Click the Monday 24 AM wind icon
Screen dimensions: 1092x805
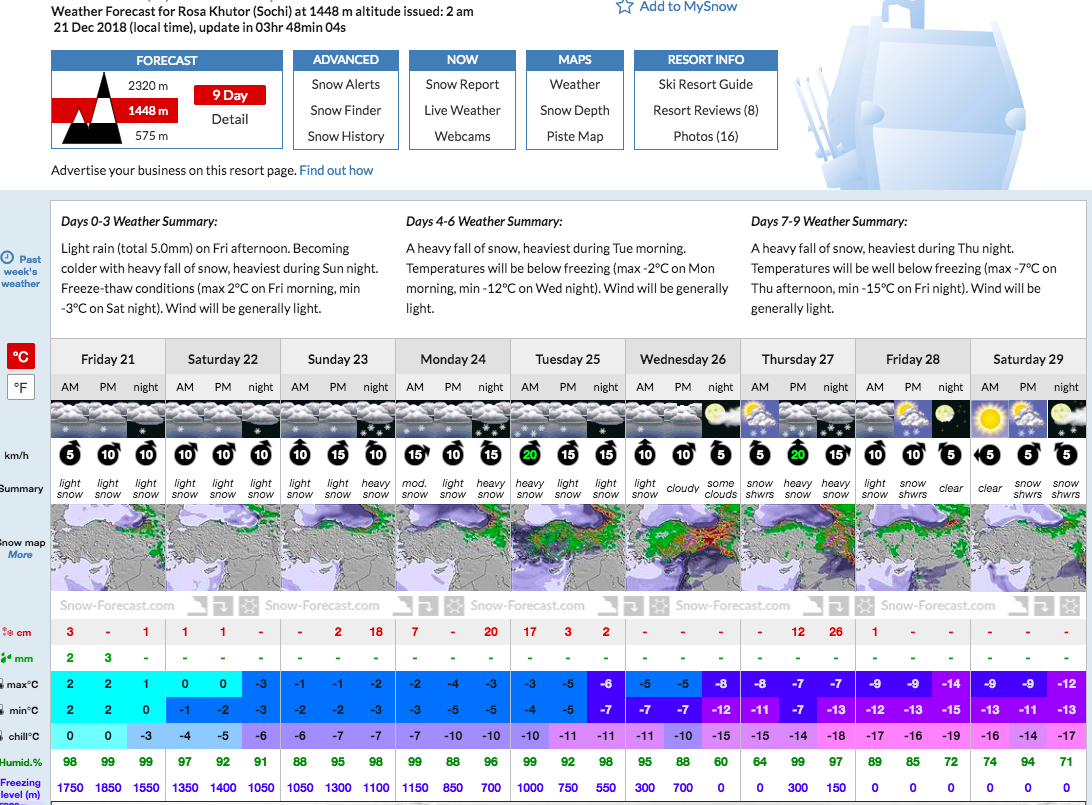tap(415, 455)
